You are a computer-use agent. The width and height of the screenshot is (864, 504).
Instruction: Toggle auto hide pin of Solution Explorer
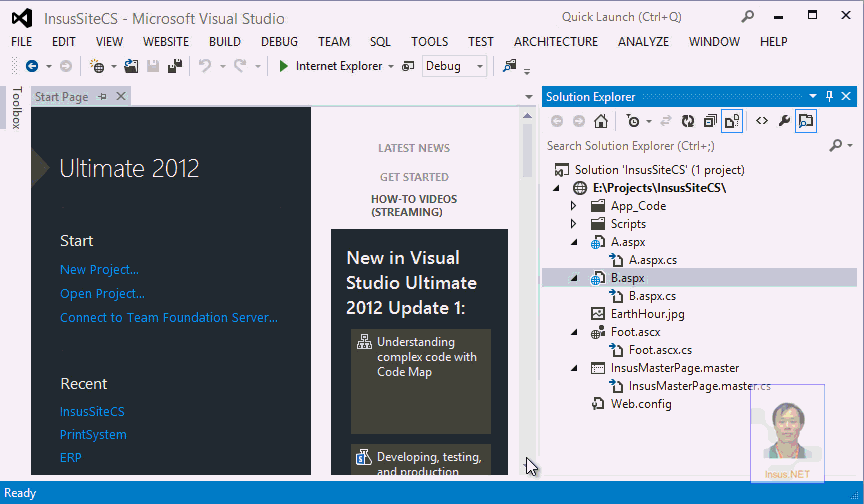829,96
